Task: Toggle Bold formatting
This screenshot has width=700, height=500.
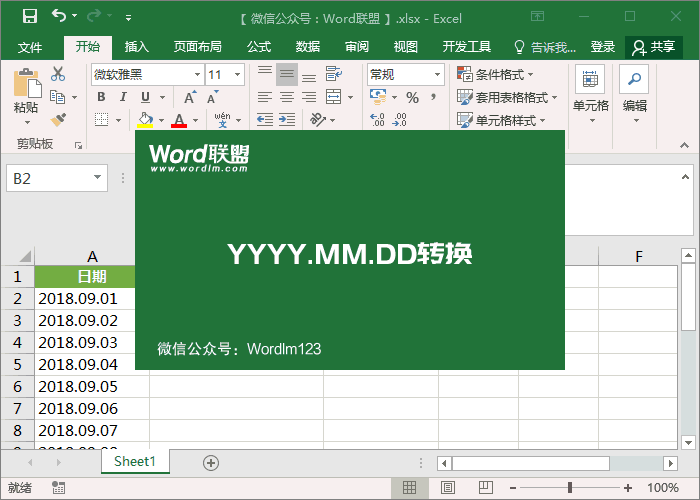Action: [101, 97]
